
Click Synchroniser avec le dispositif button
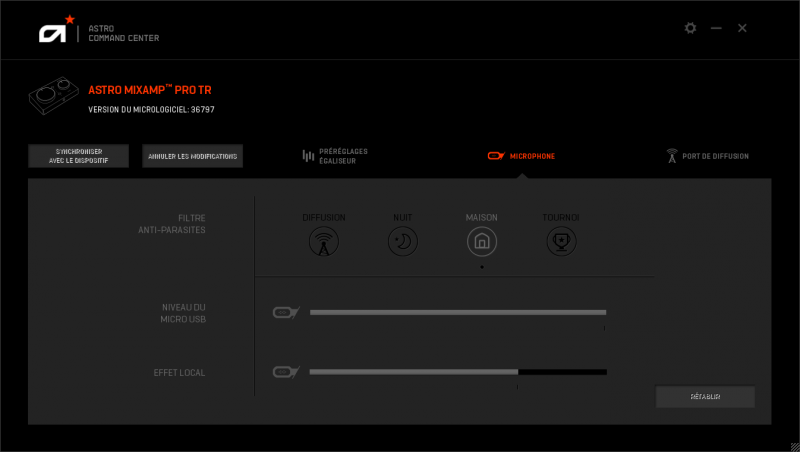[x=79, y=156]
